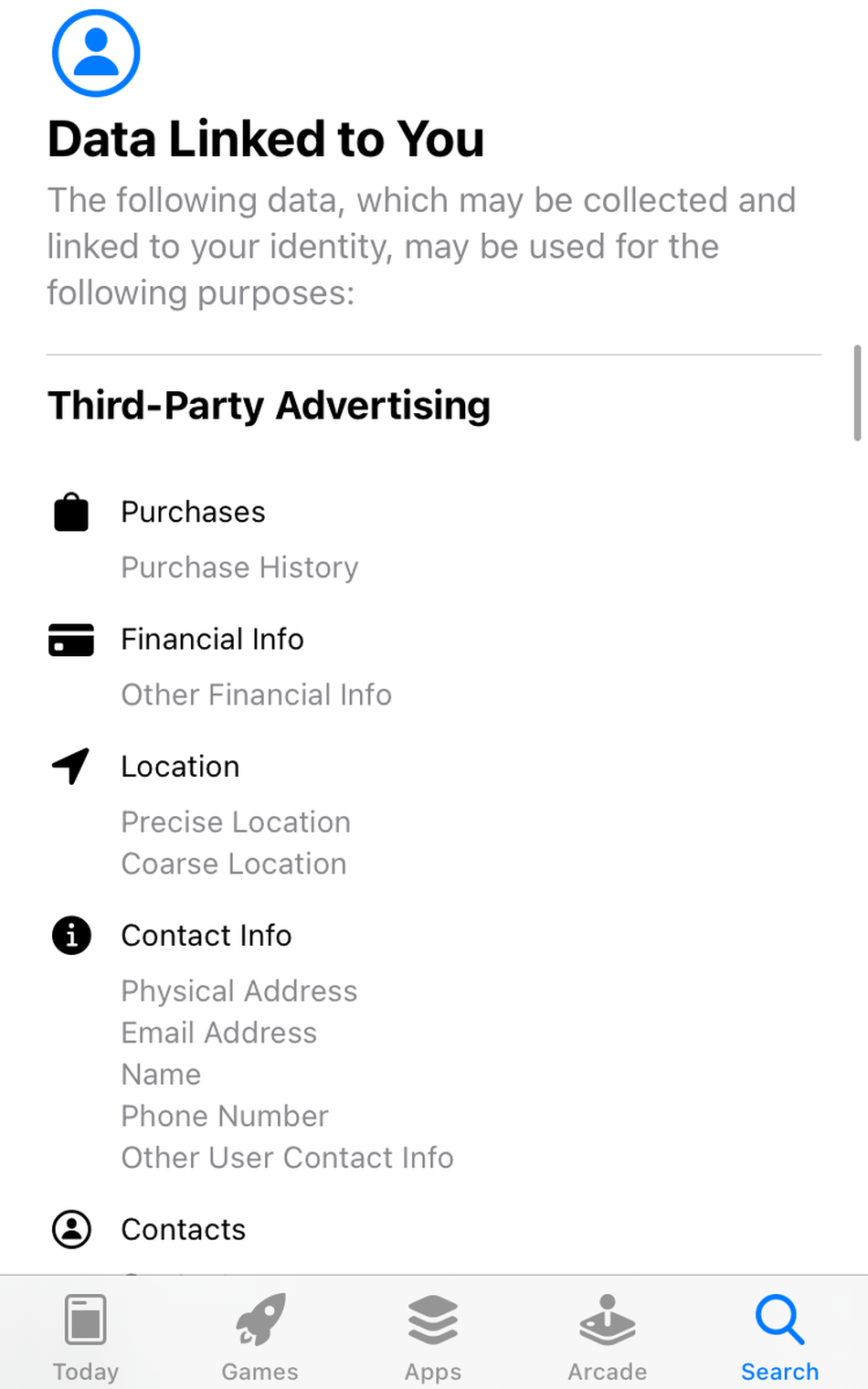Switch to the Games tab
Screen dimensions: 868x1389
tap(259, 1336)
